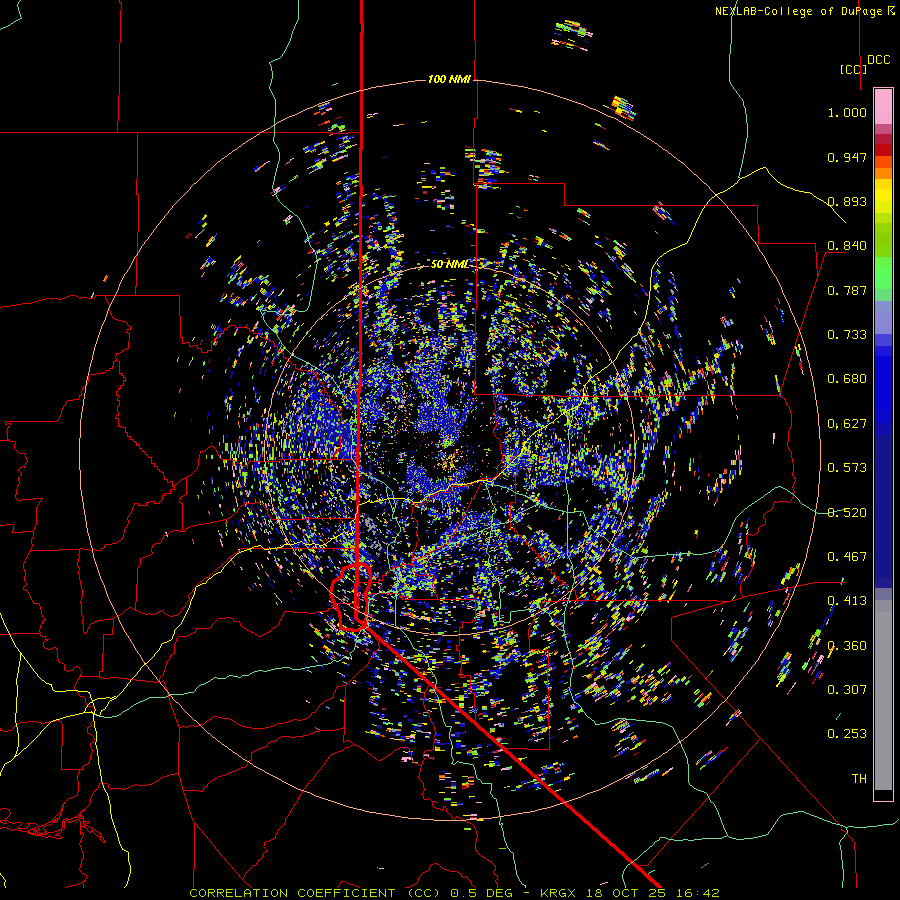The height and width of the screenshot is (900, 900).
Task: Click the 0.467 scale value
Action: point(847,557)
